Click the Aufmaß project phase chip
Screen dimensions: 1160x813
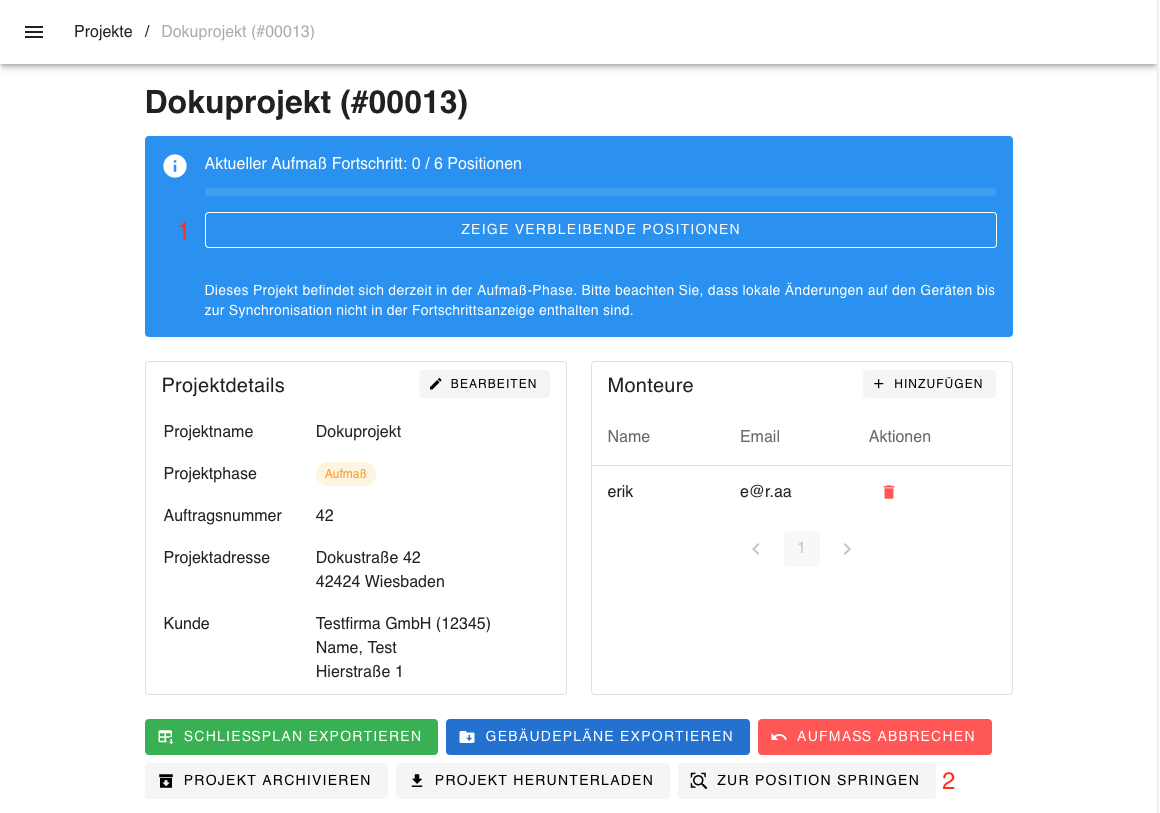[x=345, y=474]
